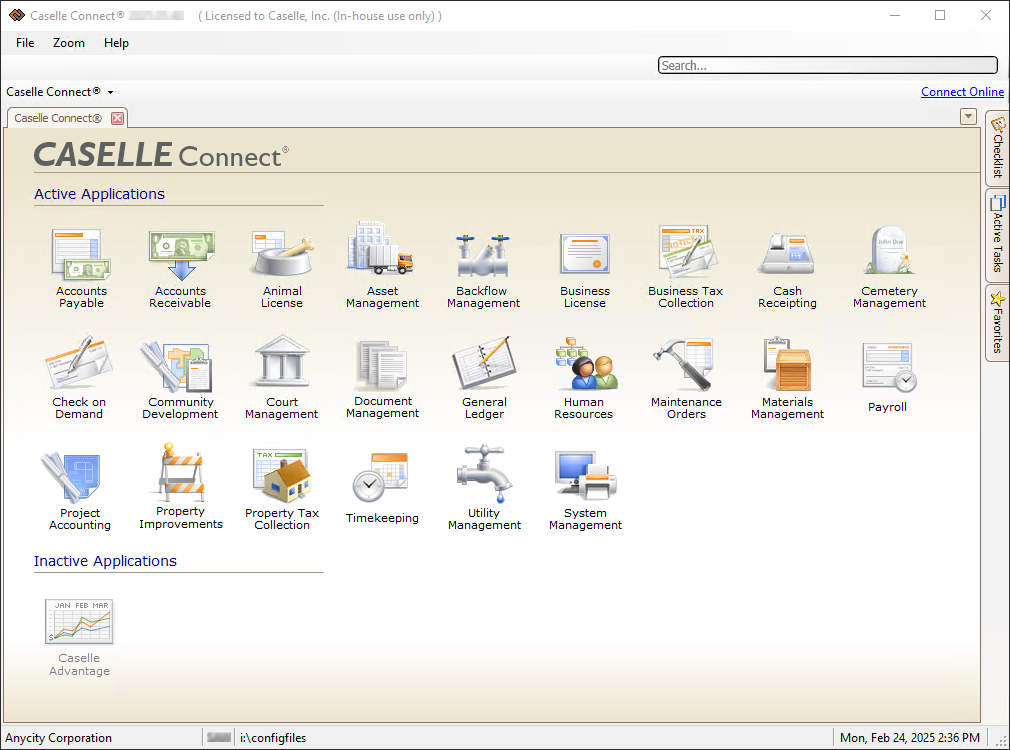1010x750 pixels.
Task: Open System Management module
Action: pyautogui.click(x=586, y=490)
